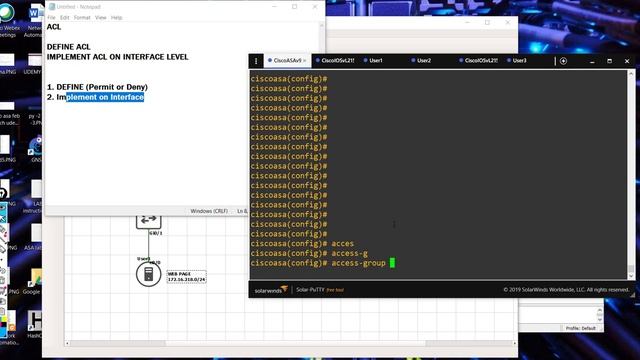The width and height of the screenshot is (640, 360).
Task: Click the WEB PAGE 172.16.210.0/24 label
Action: coord(187,277)
